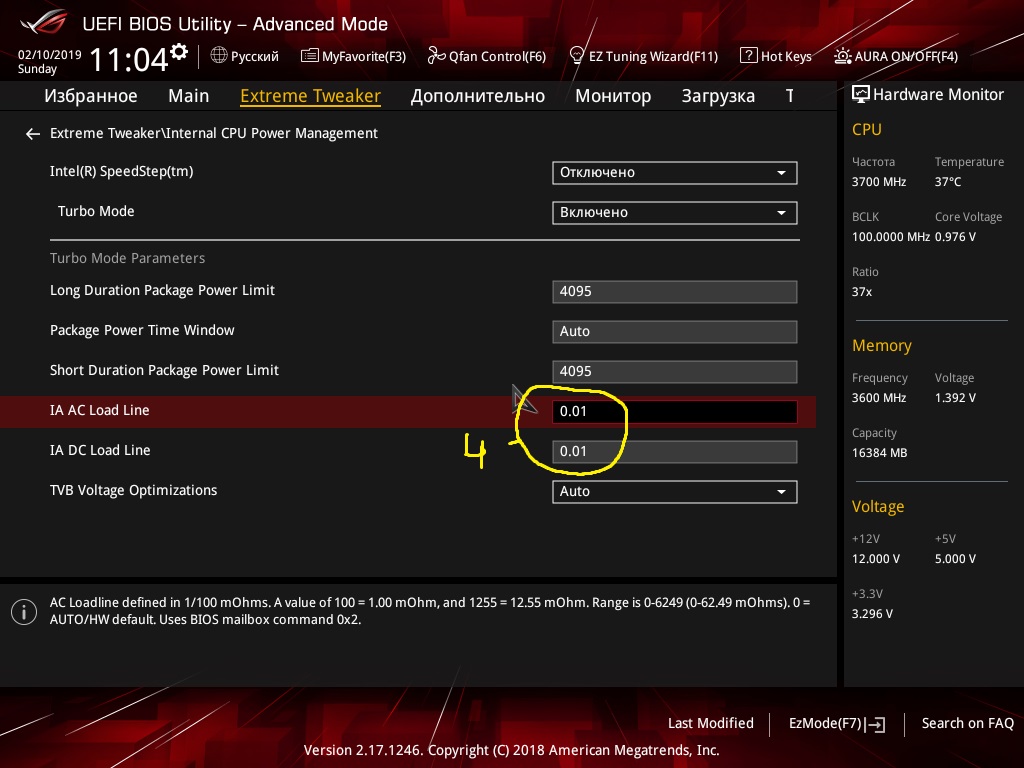Select the Turbo Mode label
Screen dimensions: 1024x768
pyautogui.click(x=96, y=212)
